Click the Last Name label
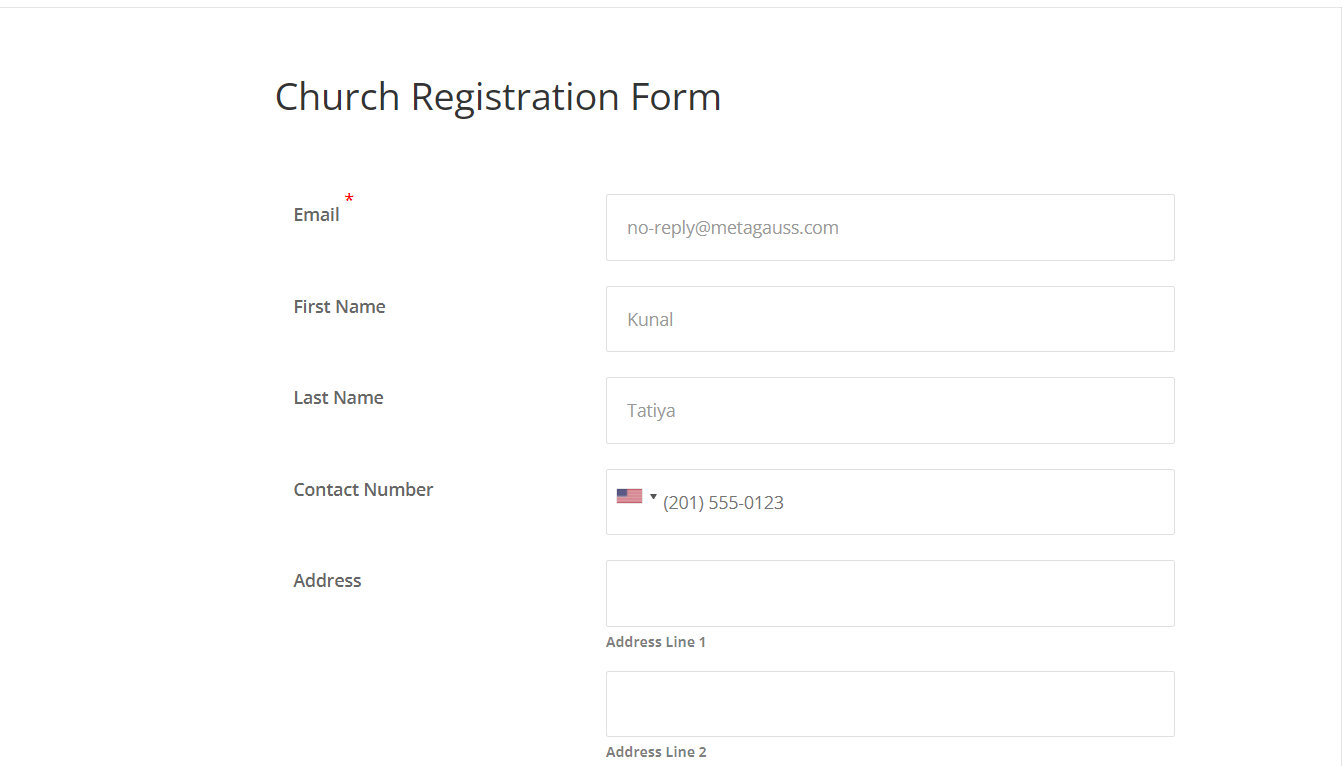 pos(338,398)
